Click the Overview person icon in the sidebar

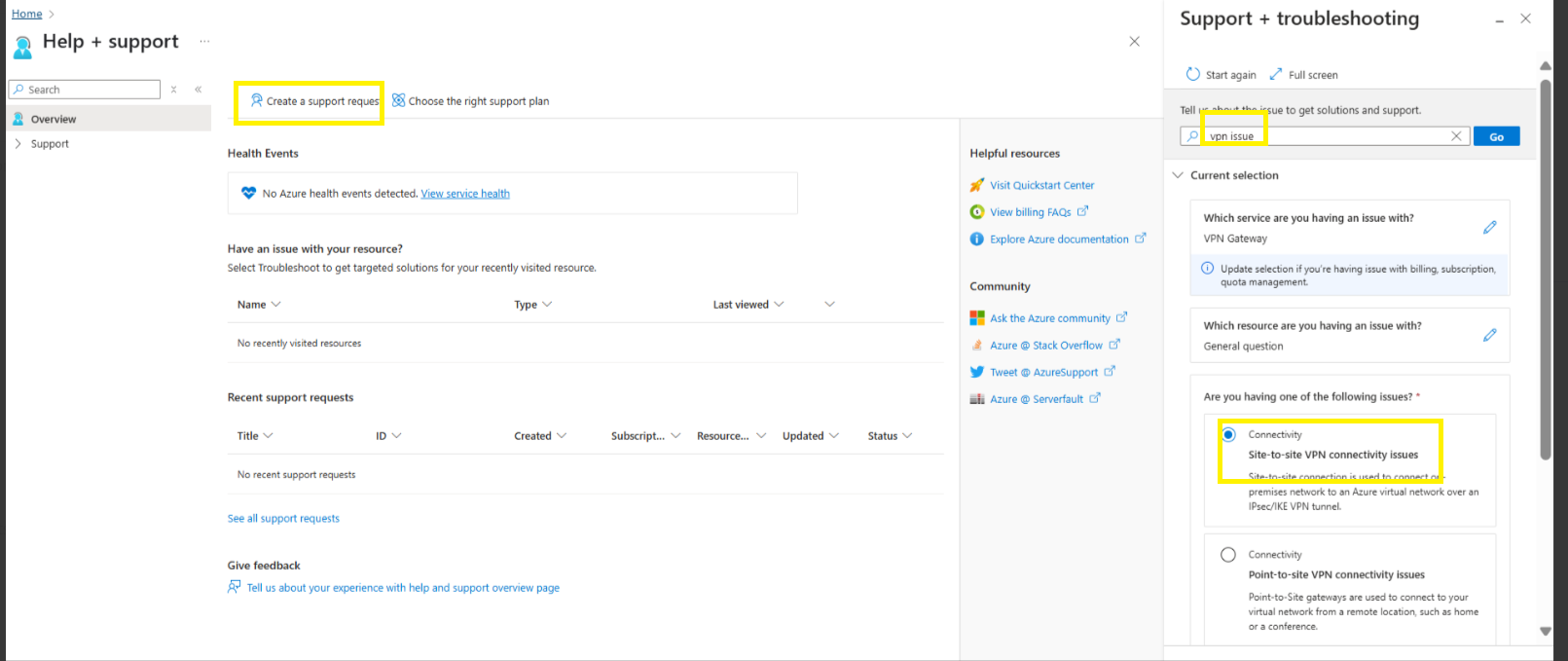(18, 119)
